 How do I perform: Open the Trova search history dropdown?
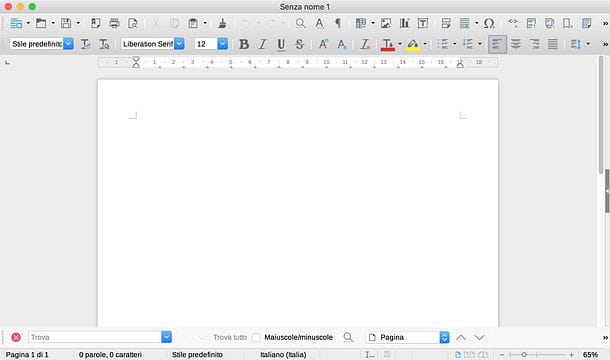(167, 337)
